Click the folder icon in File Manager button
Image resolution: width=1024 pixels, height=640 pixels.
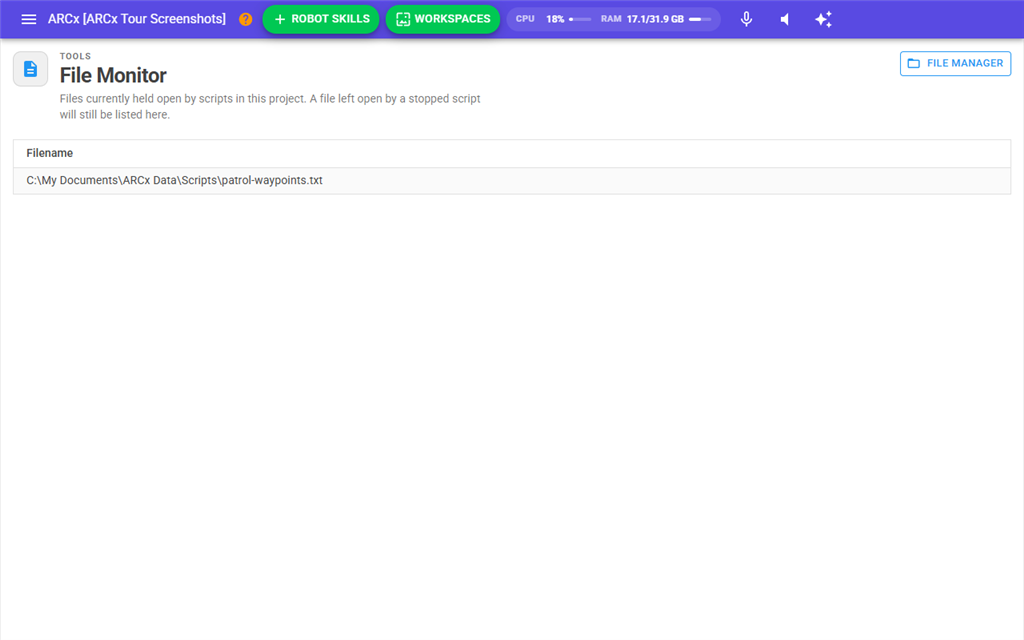pyautogui.click(x=914, y=63)
